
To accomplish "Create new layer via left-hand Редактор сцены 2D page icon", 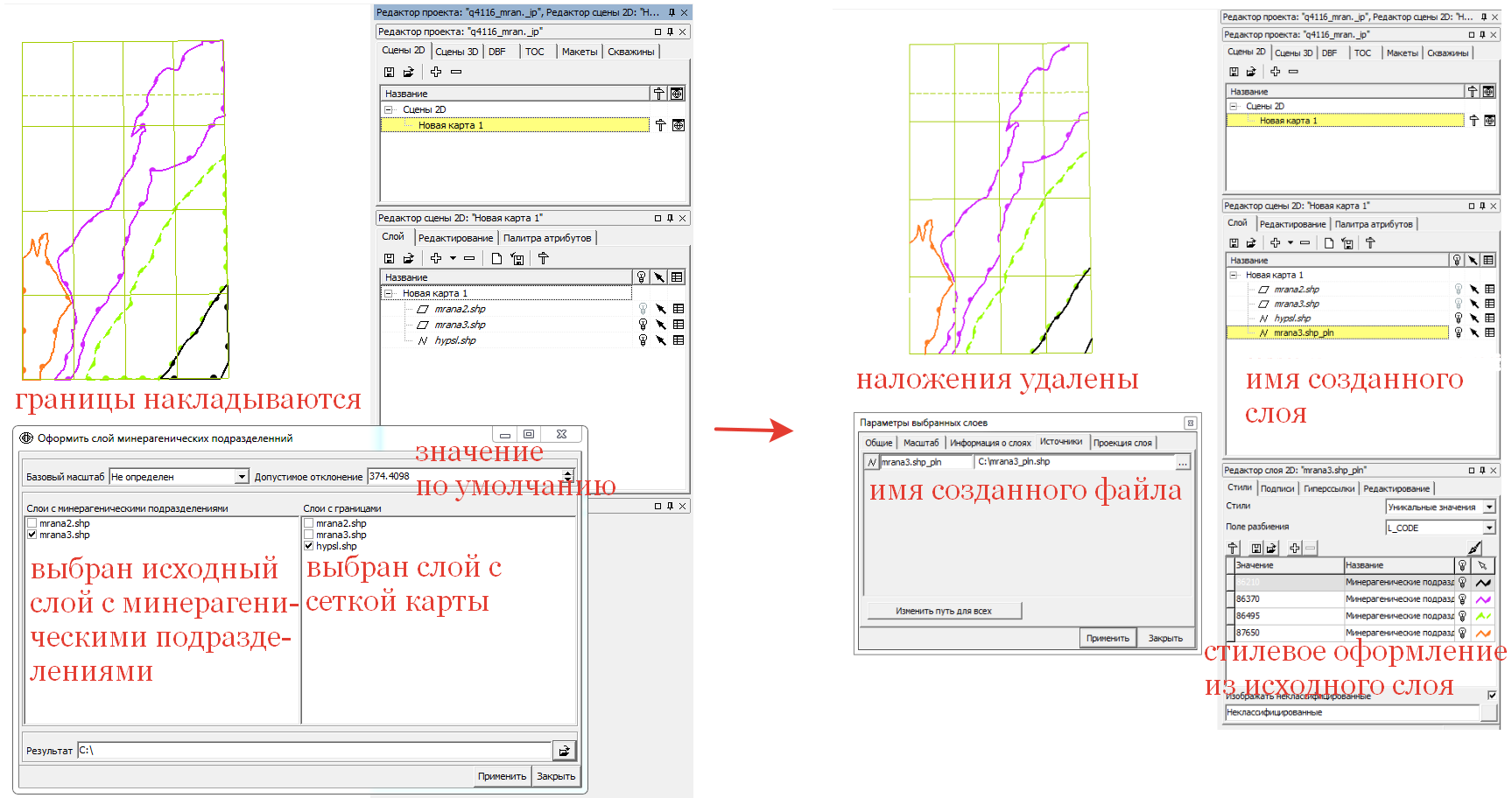I will point(496,258).
